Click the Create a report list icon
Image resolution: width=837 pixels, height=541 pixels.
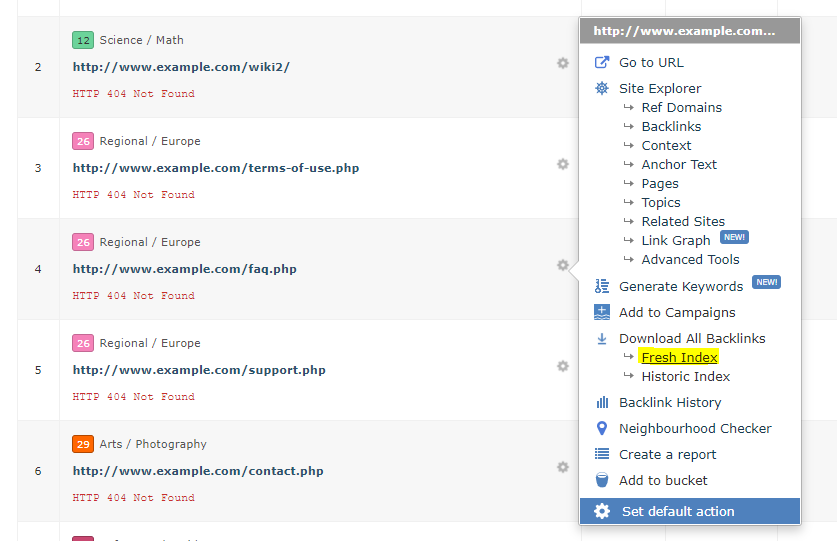[602, 454]
